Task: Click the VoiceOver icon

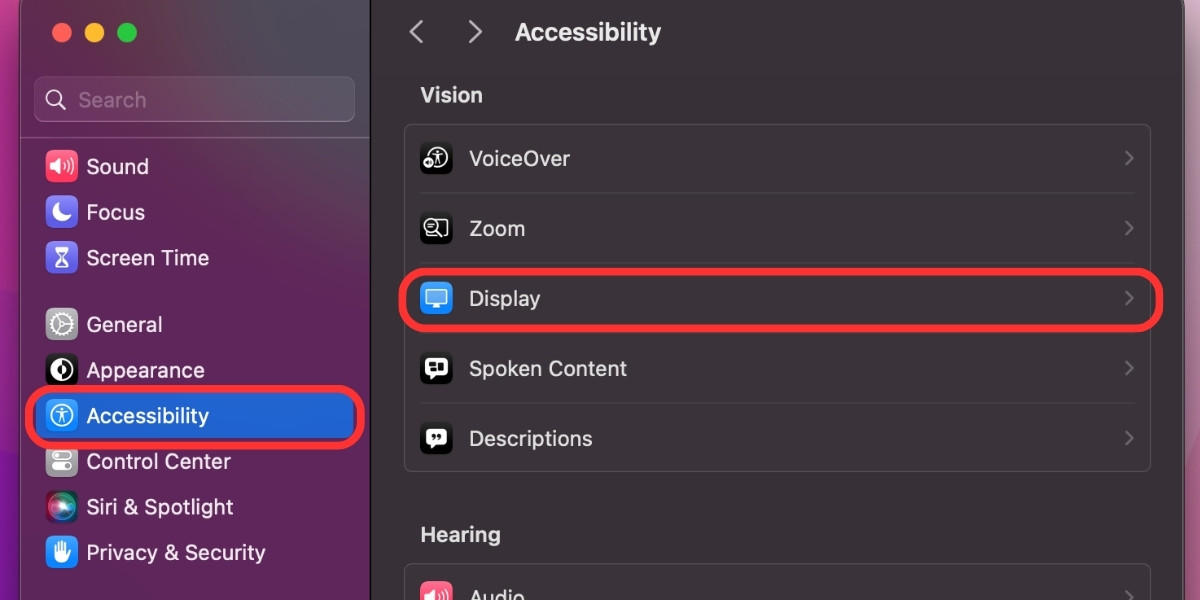Action: coord(436,158)
